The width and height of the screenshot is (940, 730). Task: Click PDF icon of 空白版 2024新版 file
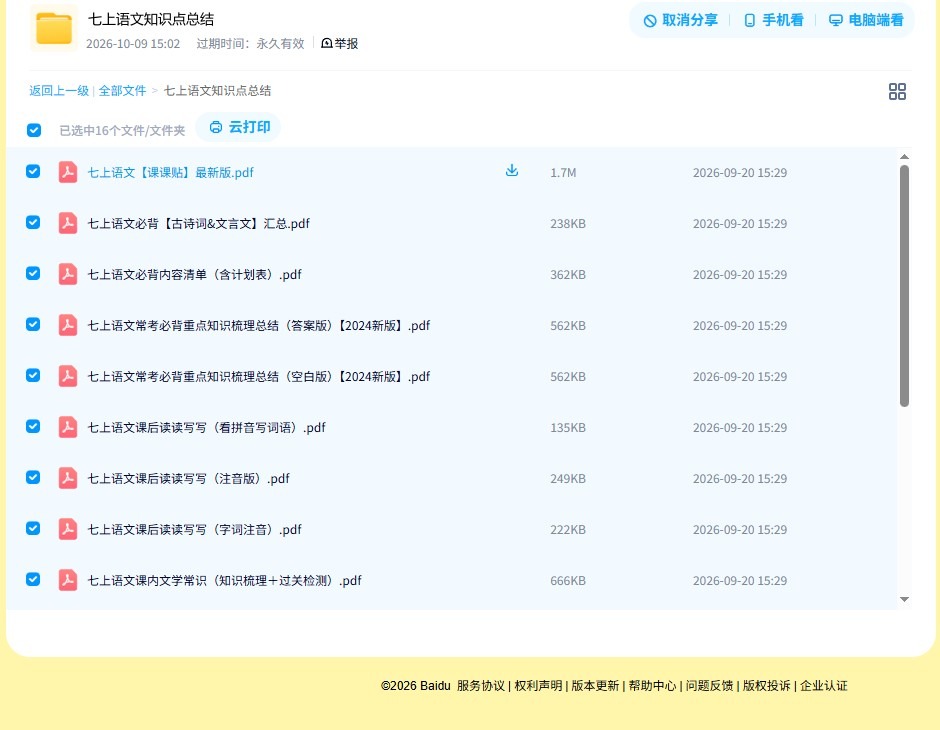67,376
